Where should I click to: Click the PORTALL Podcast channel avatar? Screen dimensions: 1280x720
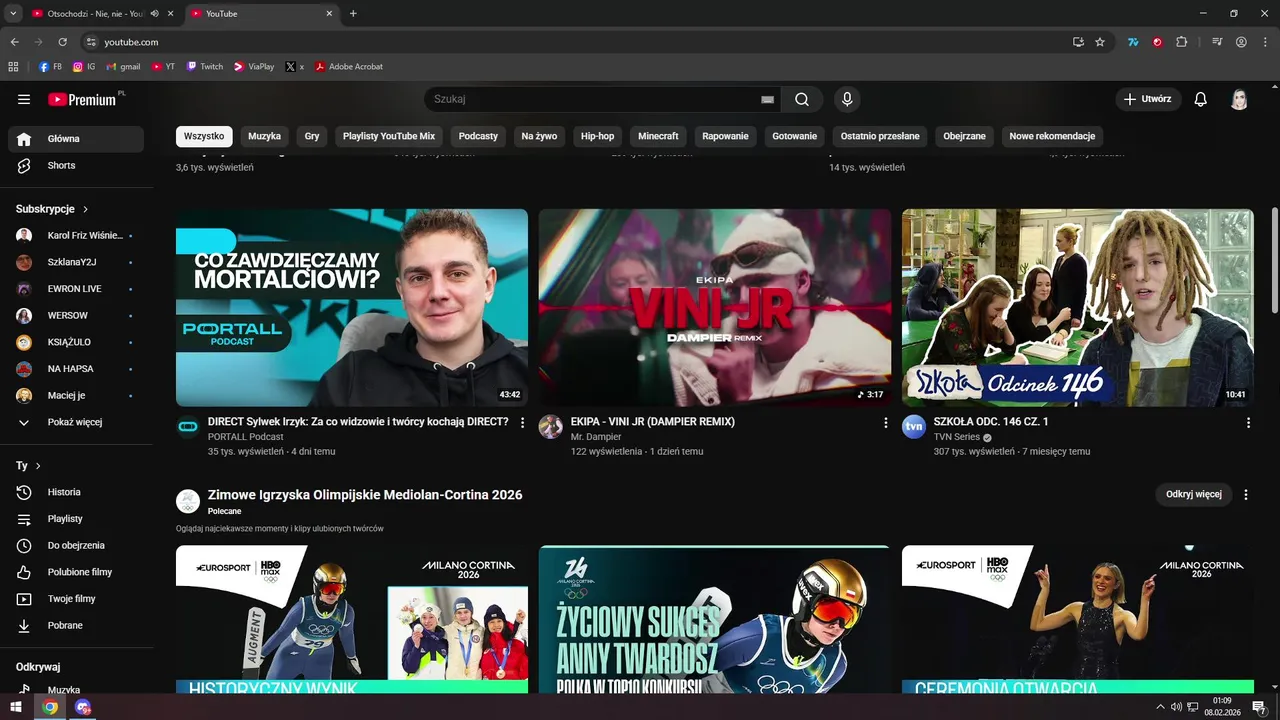tap(188, 427)
